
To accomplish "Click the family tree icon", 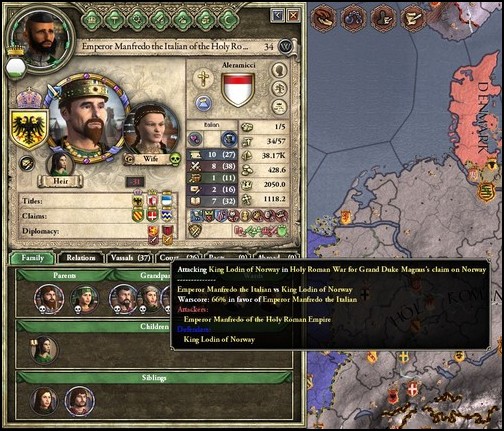I will [x=279, y=88].
